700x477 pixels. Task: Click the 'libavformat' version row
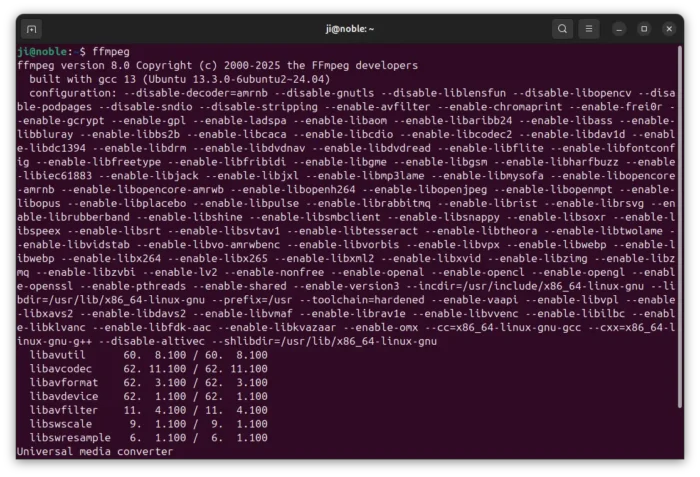pyautogui.click(x=148, y=383)
